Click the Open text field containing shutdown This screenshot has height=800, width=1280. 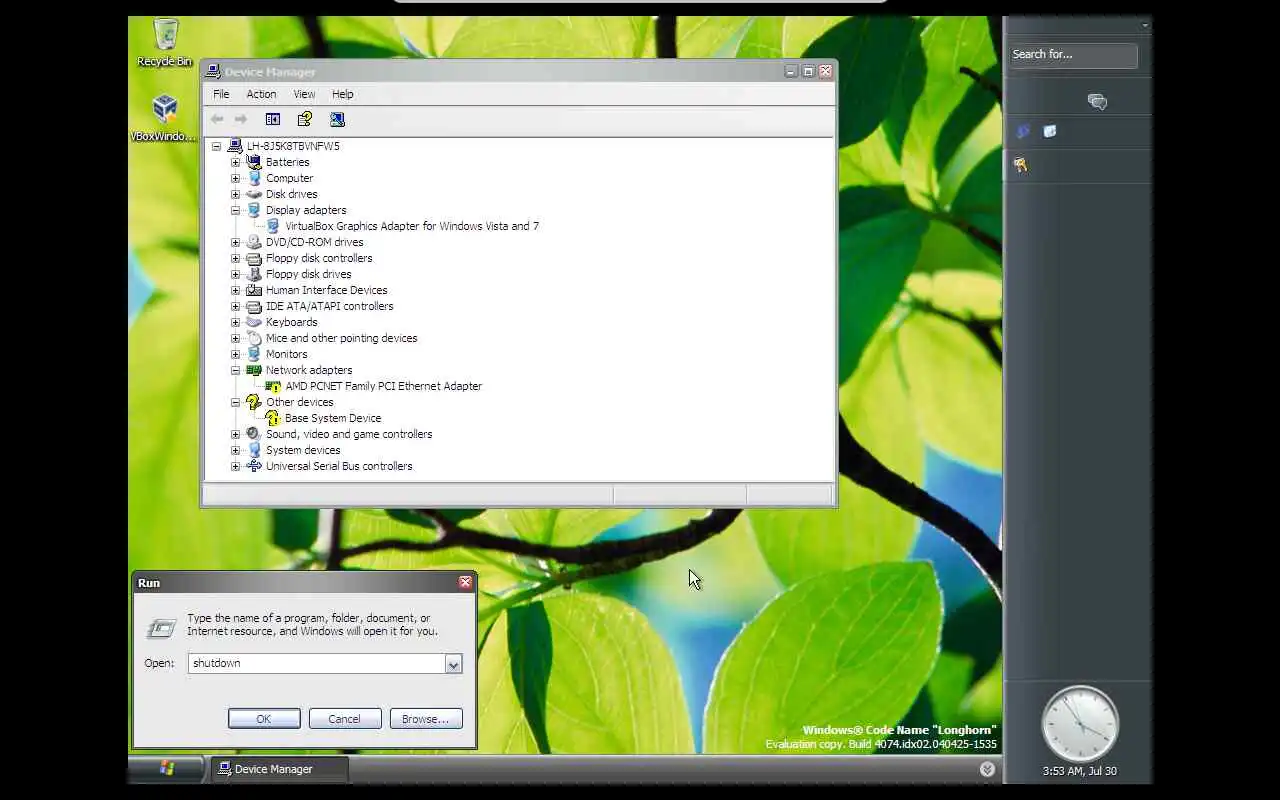pyautogui.click(x=316, y=664)
